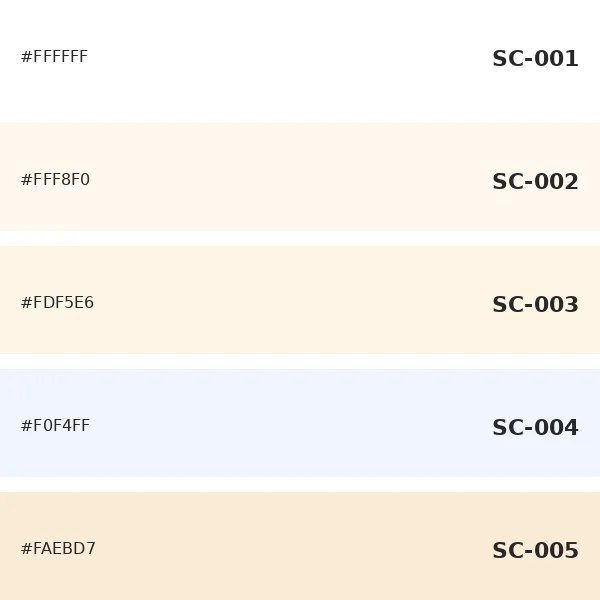
Task: Select the SC-004 code label
Action: (535, 428)
